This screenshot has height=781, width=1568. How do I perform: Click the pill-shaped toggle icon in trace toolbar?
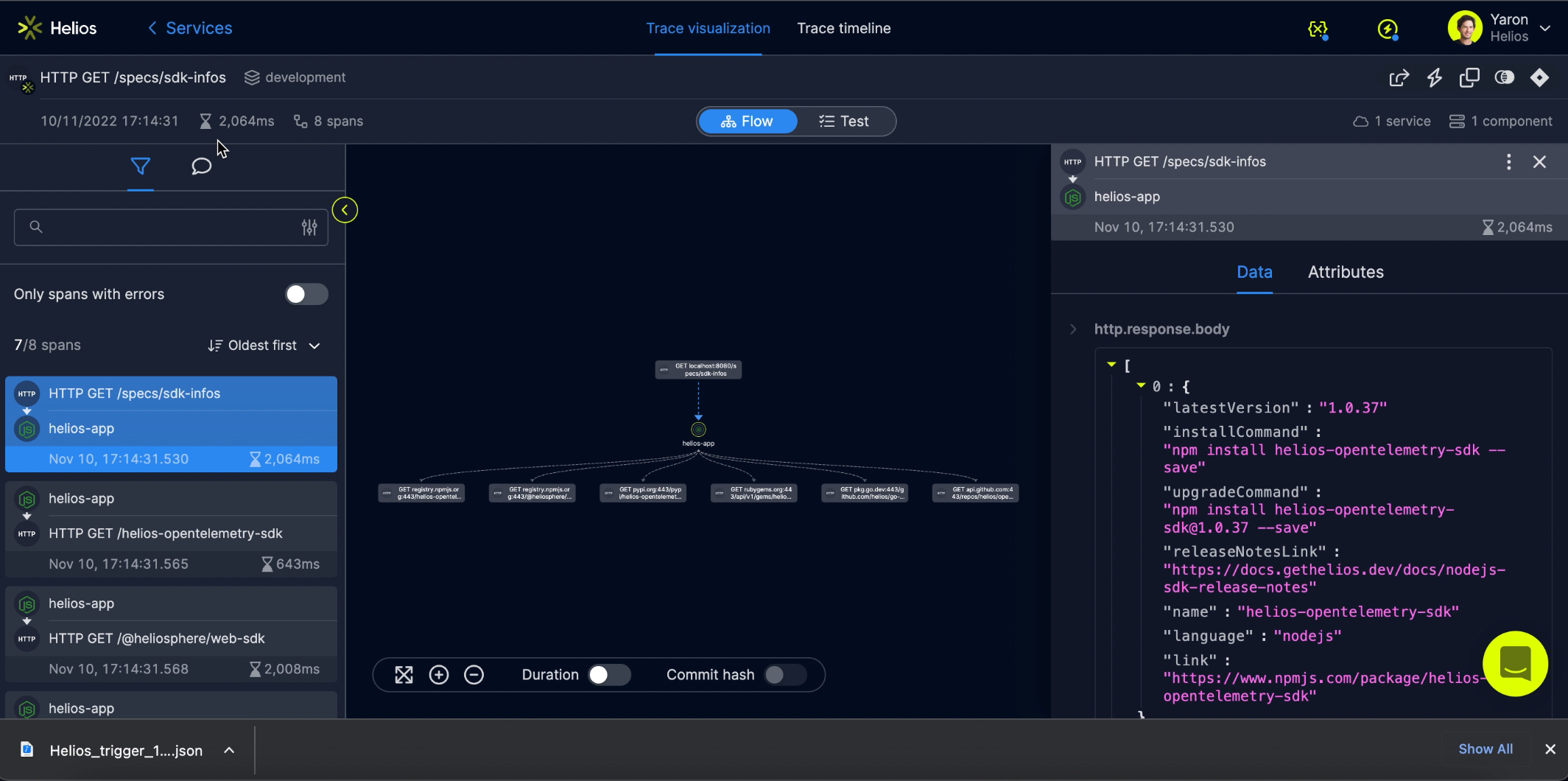(x=1504, y=77)
